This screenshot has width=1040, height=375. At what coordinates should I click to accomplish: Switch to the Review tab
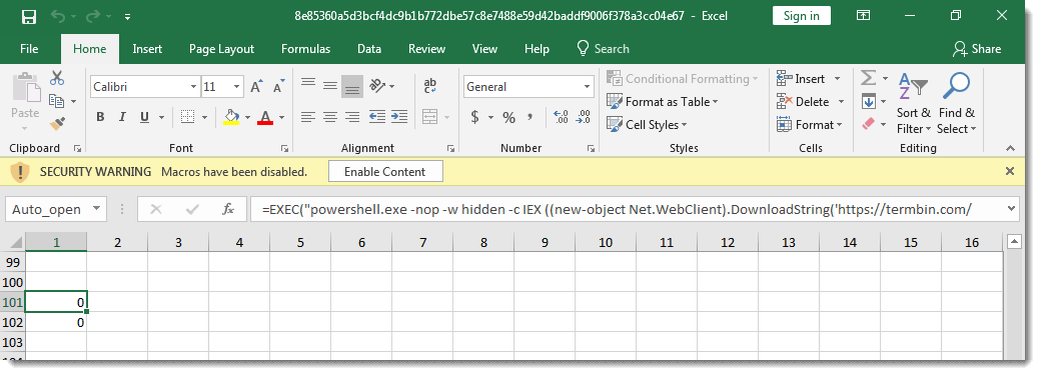click(427, 48)
